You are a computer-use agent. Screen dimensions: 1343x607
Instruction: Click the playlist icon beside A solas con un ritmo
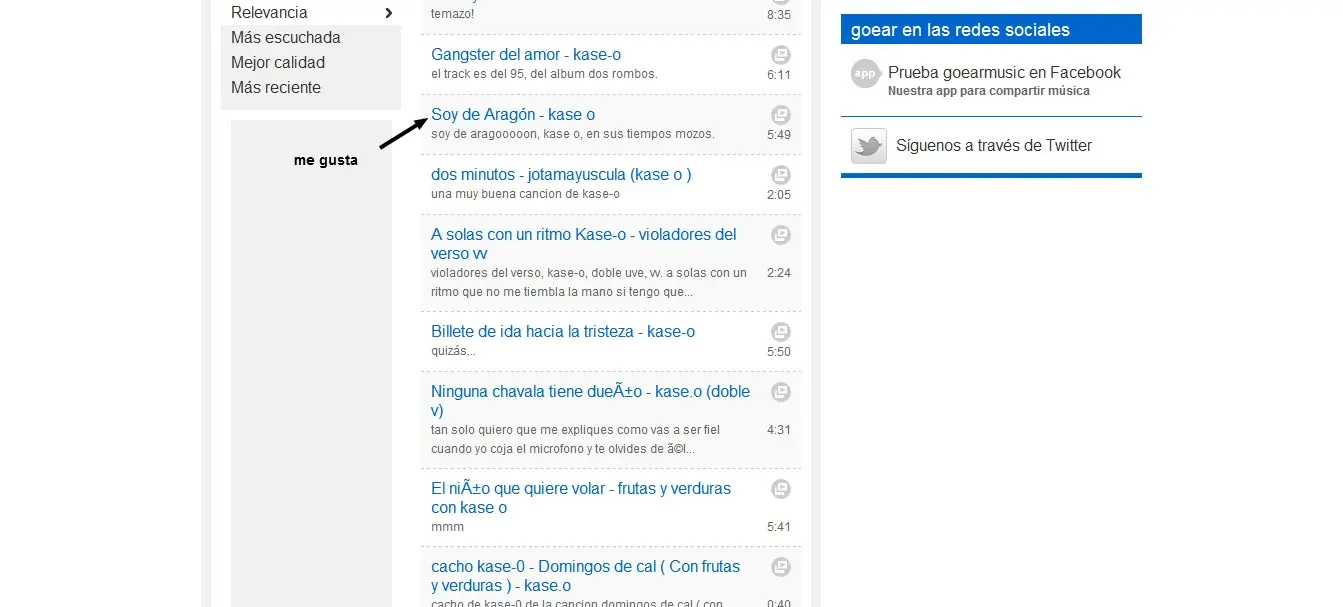[x=780, y=235]
